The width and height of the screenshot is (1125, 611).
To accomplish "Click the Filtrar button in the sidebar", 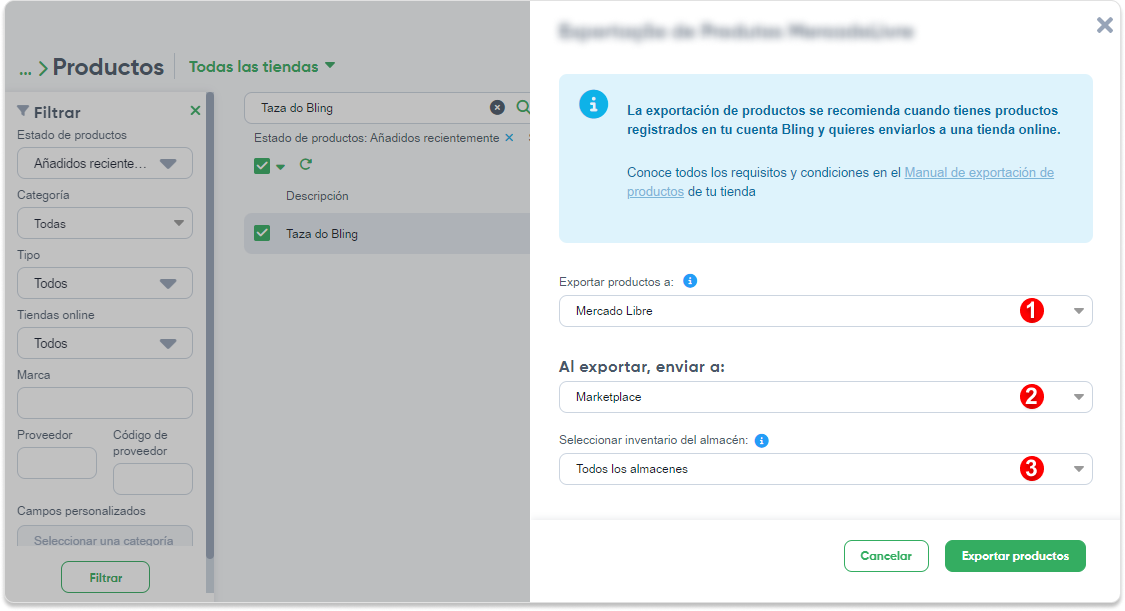I will click(x=105, y=577).
